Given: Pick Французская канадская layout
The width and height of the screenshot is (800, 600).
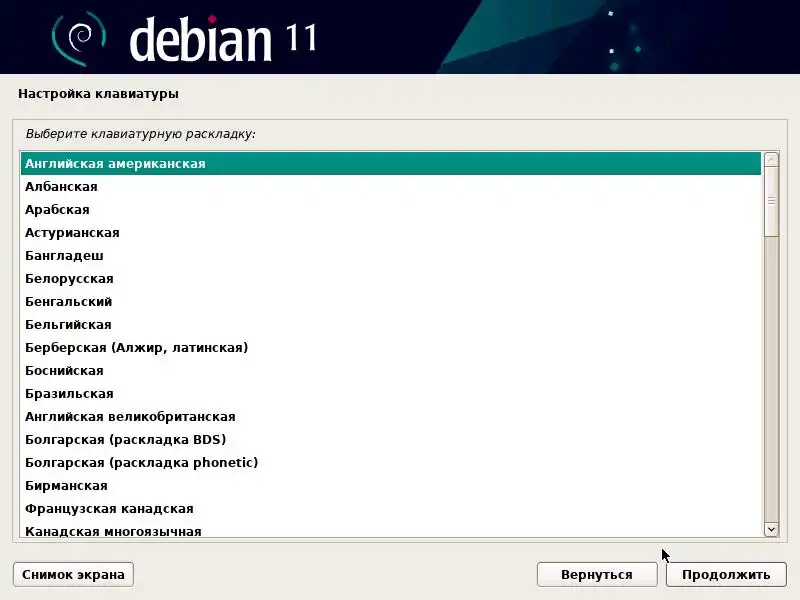Looking at the screenshot, I should [x=391, y=508].
